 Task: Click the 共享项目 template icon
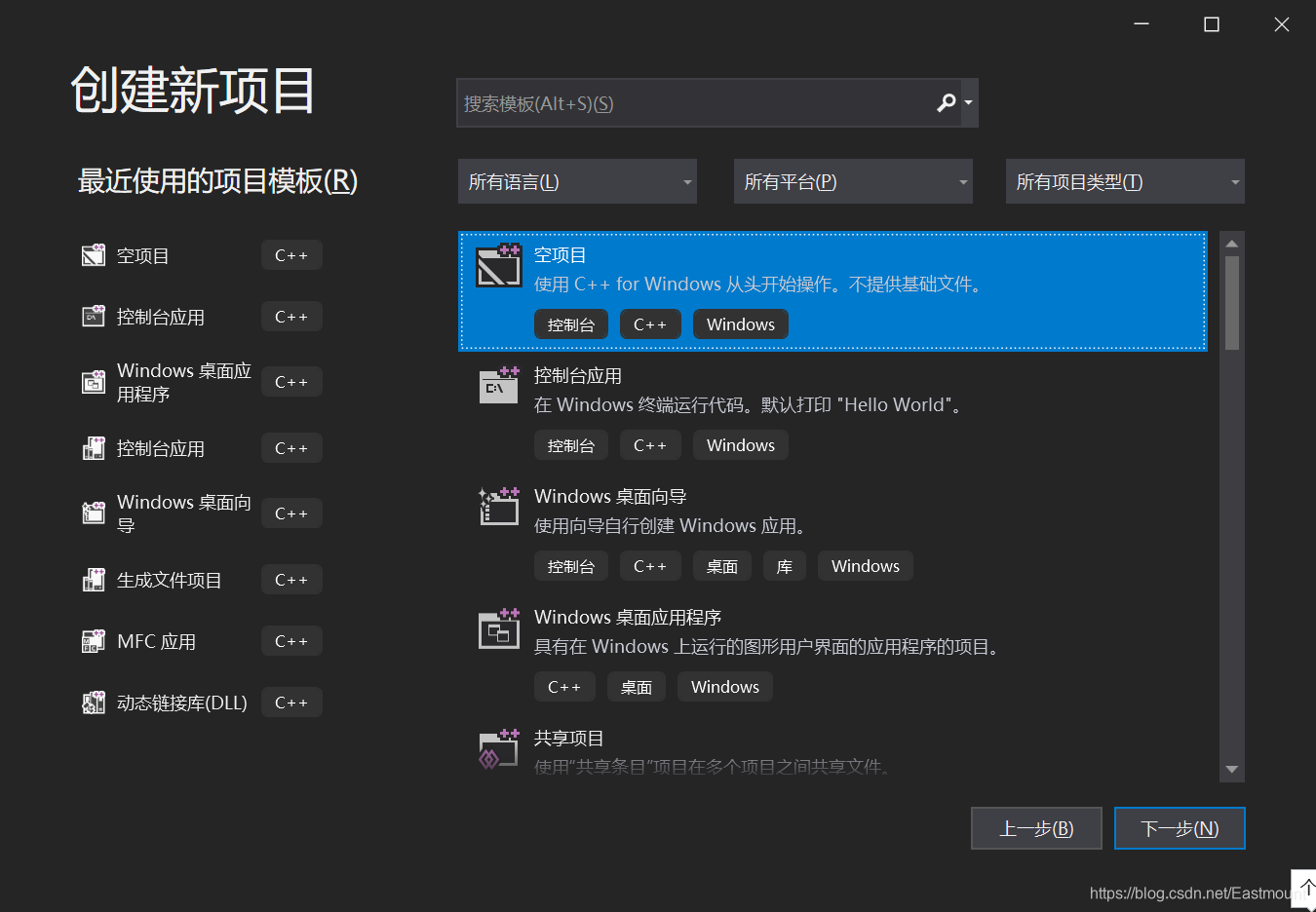tap(499, 748)
